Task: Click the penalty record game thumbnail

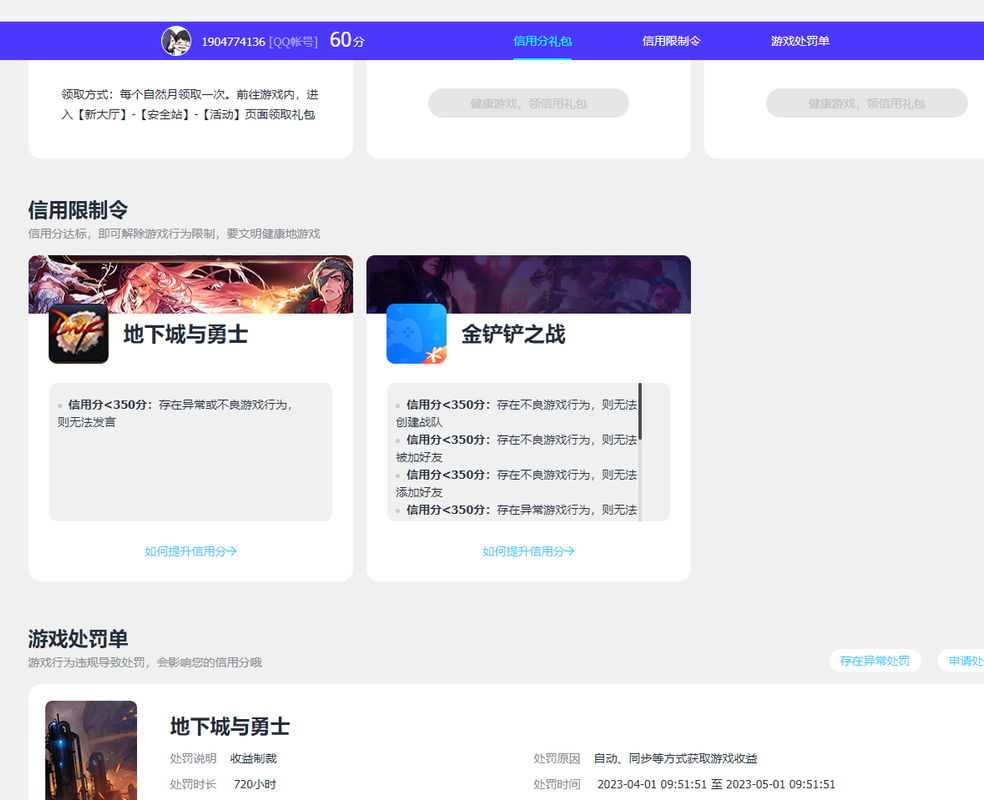Action: coord(91,750)
